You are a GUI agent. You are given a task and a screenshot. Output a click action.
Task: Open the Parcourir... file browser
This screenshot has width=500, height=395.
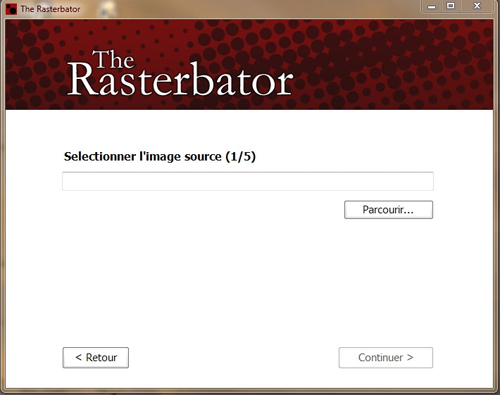(x=388, y=210)
